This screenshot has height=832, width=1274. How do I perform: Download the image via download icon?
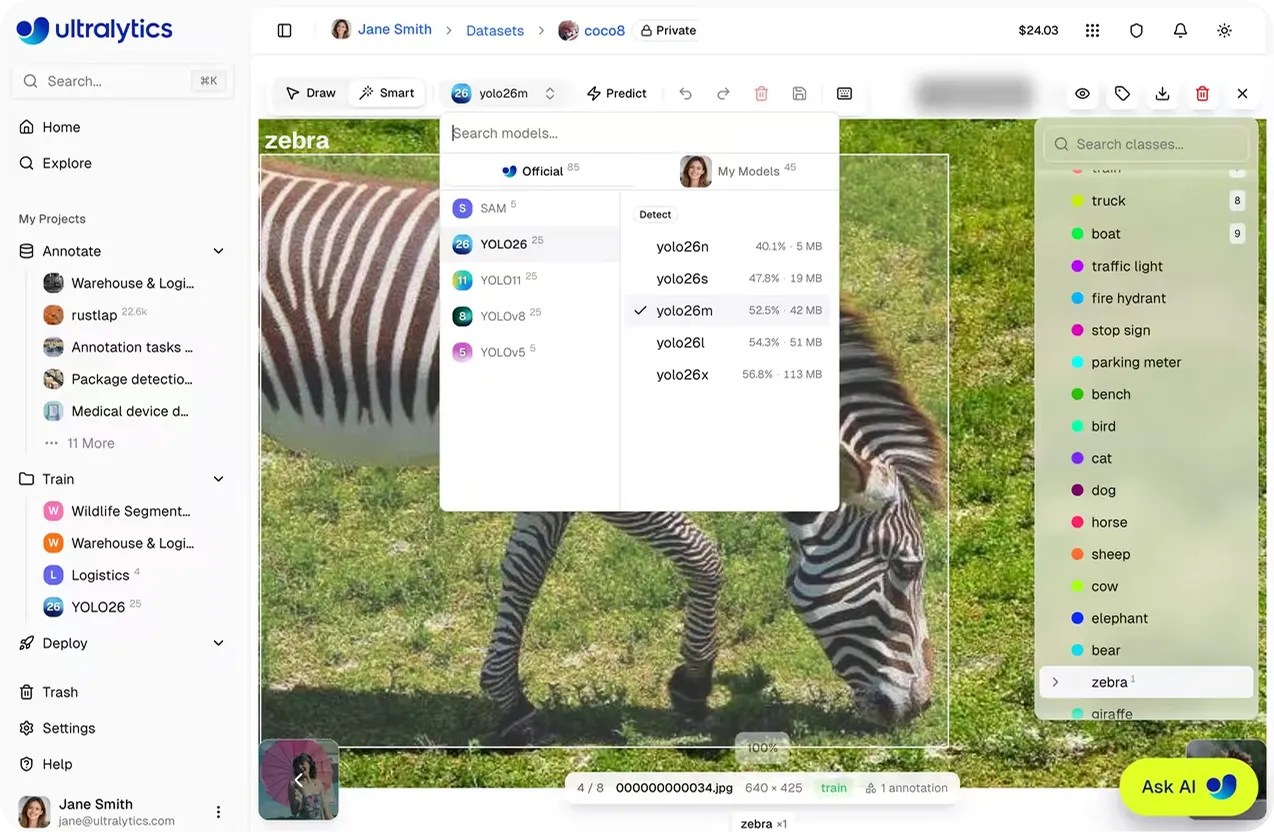point(1162,93)
